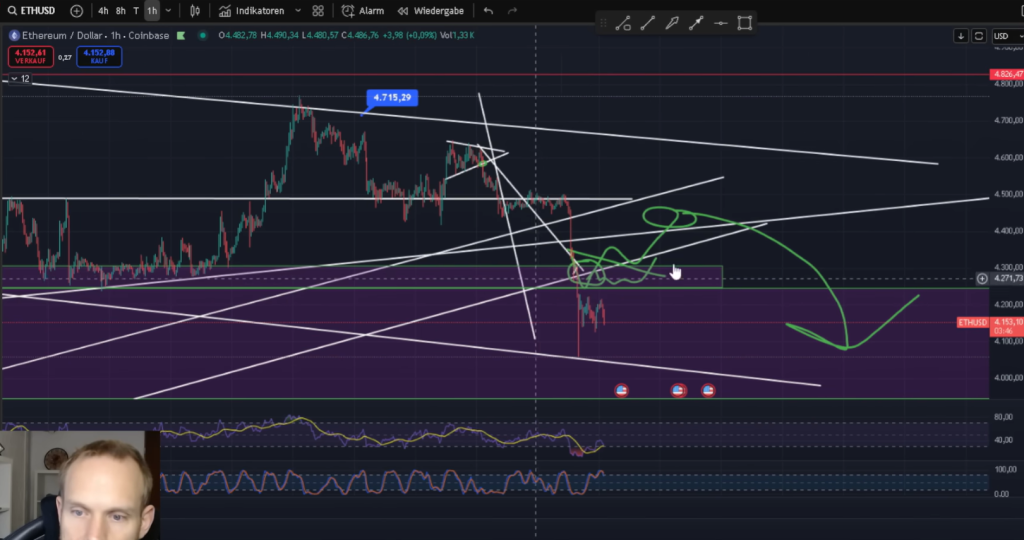
Task: Redo the last chart action
Action: [512, 10]
